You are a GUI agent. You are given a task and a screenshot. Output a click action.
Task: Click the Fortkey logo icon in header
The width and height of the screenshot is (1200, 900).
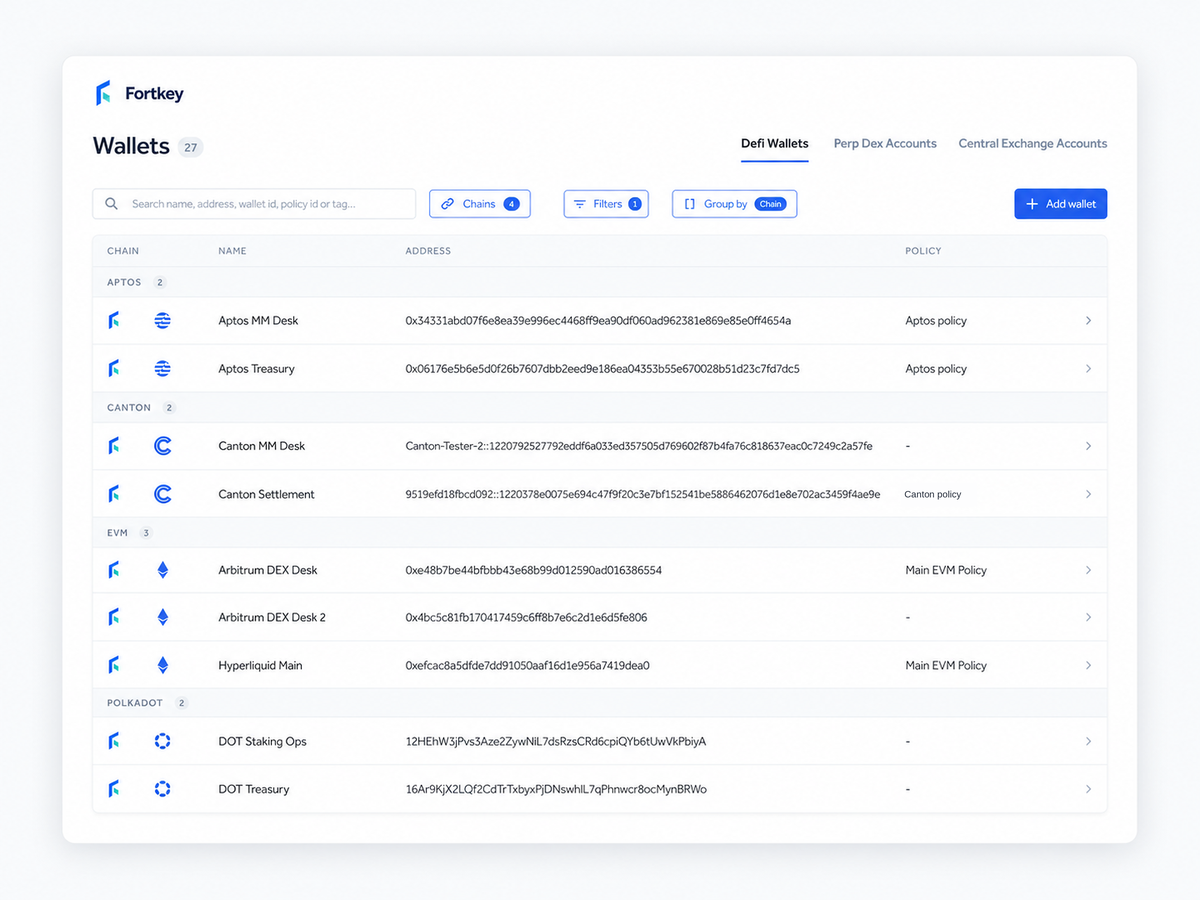104,94
